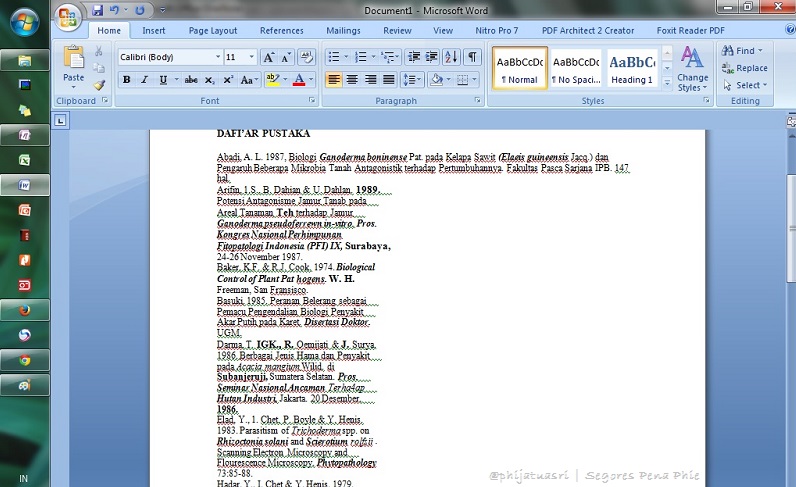Insert a numbered list
Viewport: 796px width, 487px height.
(x=360, y=57)
